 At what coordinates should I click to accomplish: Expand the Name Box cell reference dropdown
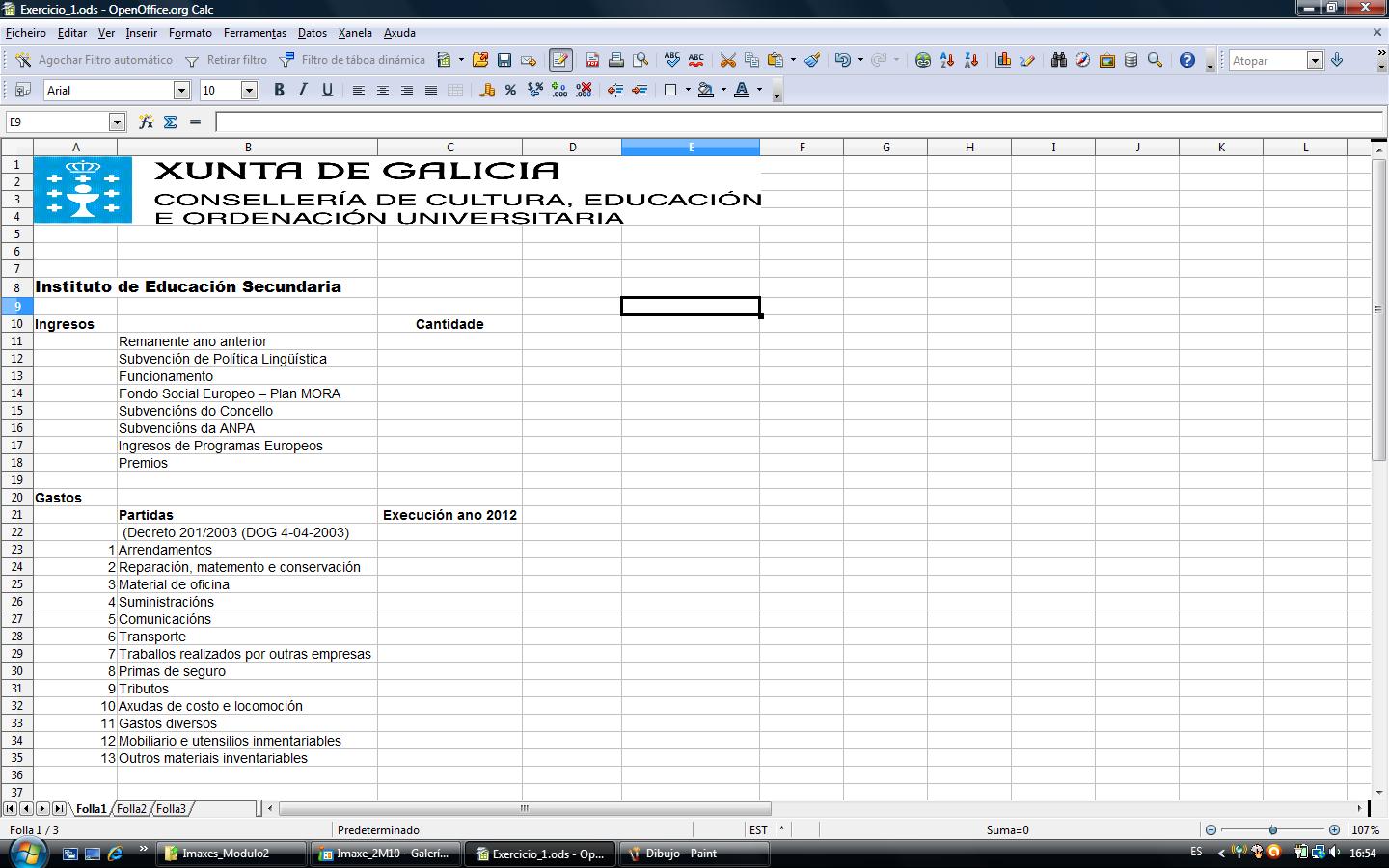click(x=117, y=122)
